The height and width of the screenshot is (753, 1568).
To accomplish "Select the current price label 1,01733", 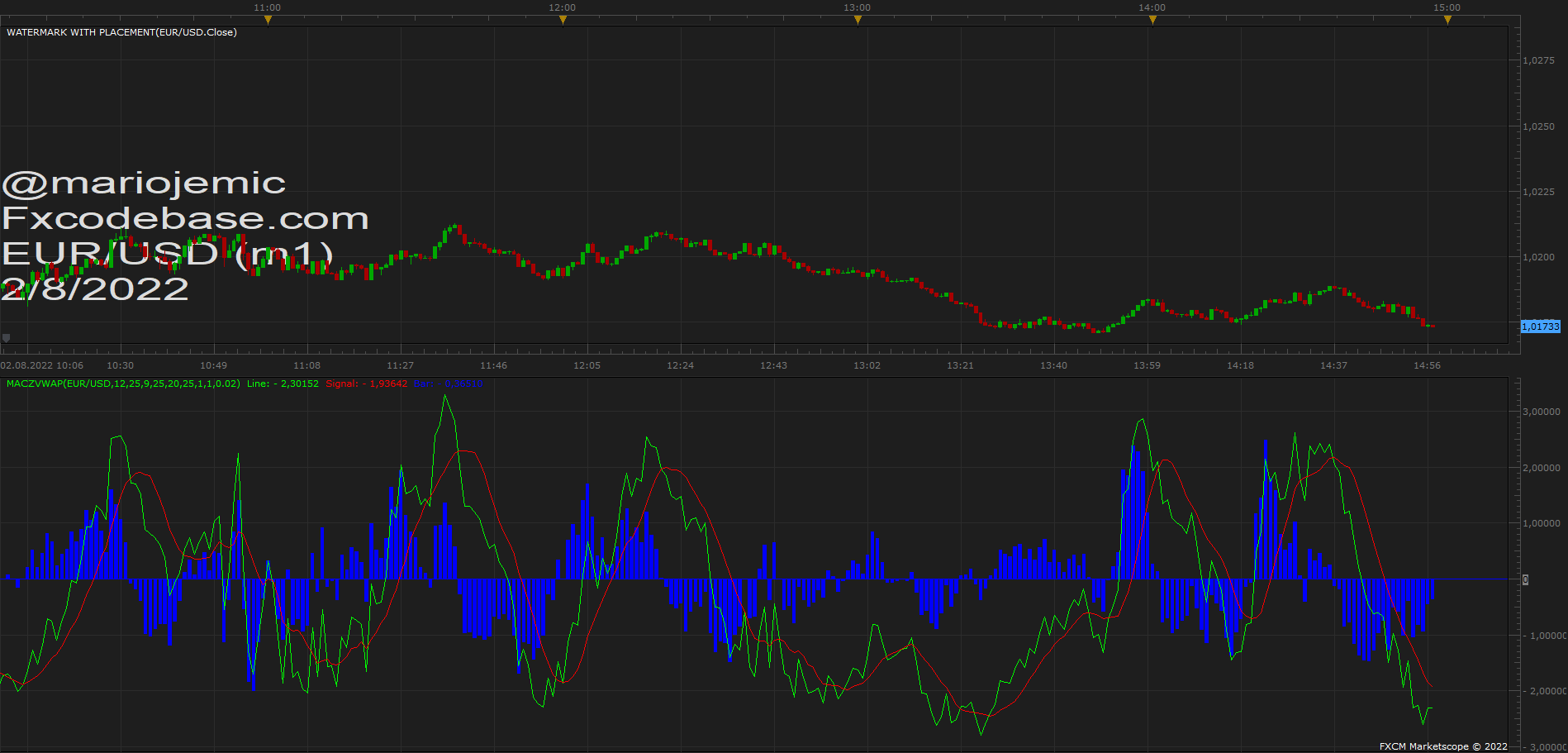I will pos(1541,326).
